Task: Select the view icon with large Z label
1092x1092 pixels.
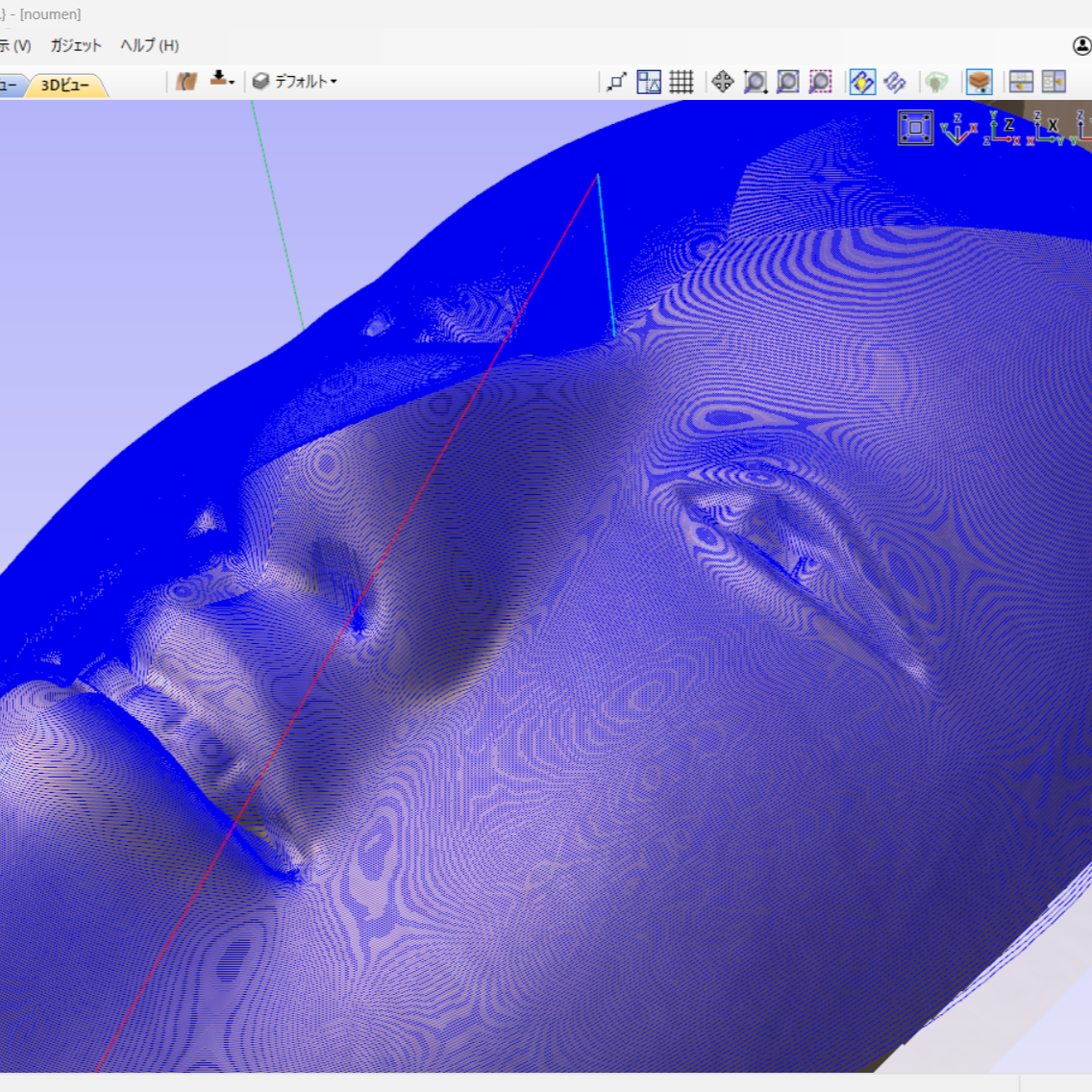Action: pyautogui.click(x=1002, y=129)
